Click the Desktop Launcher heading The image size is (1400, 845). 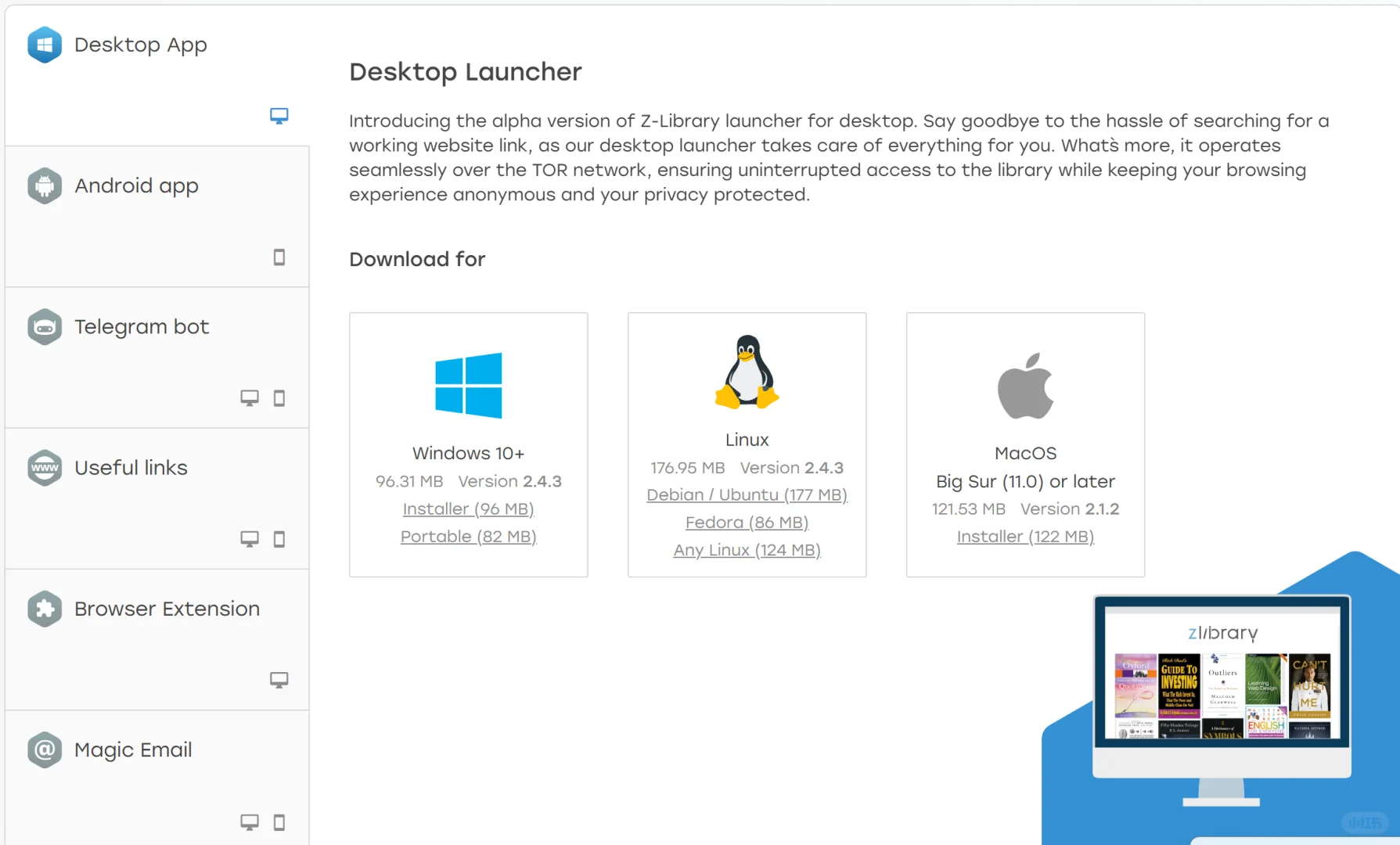[x=466, y=72]
